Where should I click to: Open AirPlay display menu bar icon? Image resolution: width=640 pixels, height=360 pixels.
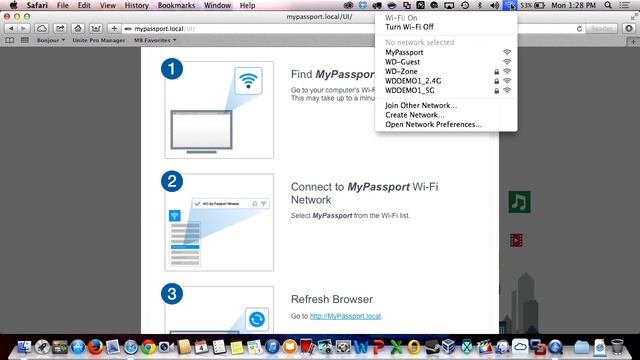point(449,5)
